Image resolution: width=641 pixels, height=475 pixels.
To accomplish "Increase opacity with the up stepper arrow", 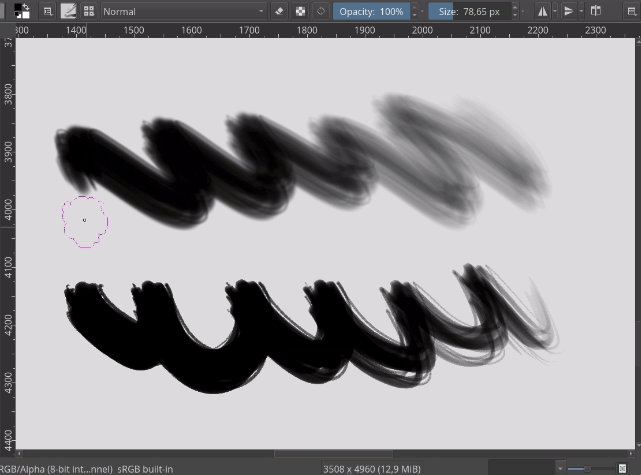I will pos(415,7).
